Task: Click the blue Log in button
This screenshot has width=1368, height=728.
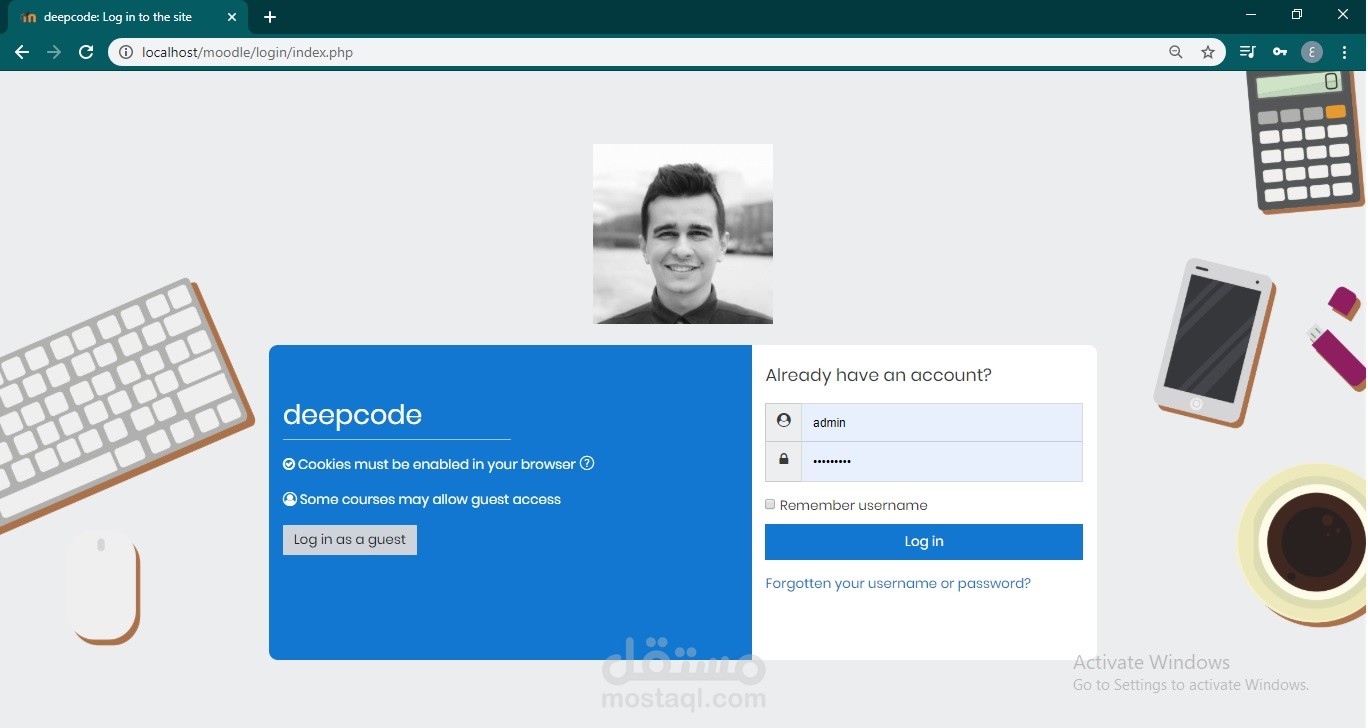Action: 924,542
